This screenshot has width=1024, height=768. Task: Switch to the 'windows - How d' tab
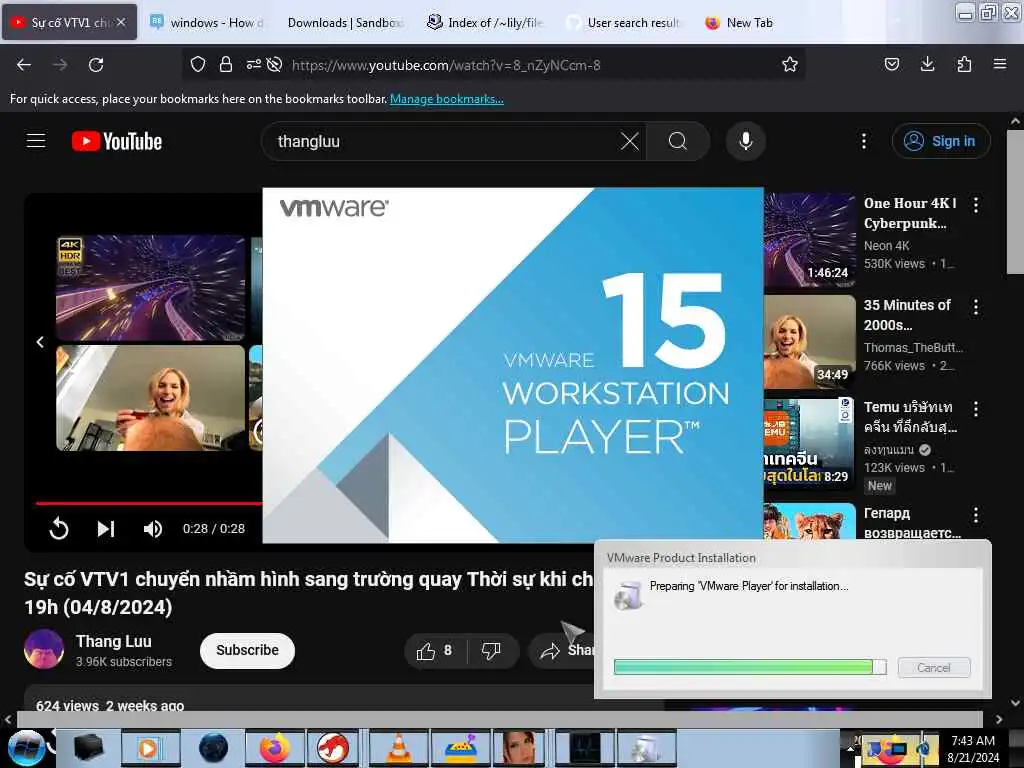[x=207, y=23]
